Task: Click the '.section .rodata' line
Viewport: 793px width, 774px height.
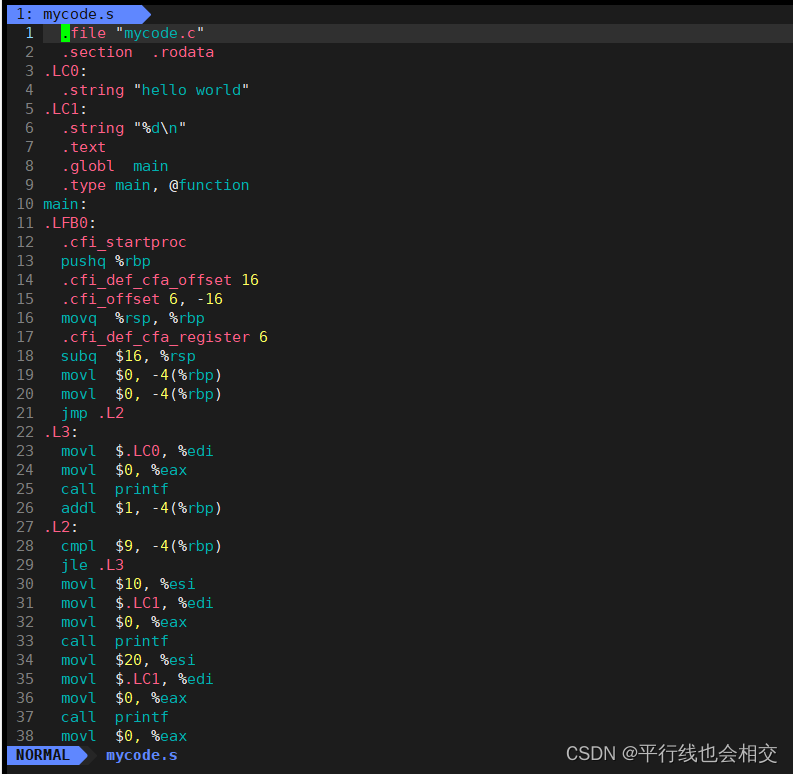Action: click(138, 52)
